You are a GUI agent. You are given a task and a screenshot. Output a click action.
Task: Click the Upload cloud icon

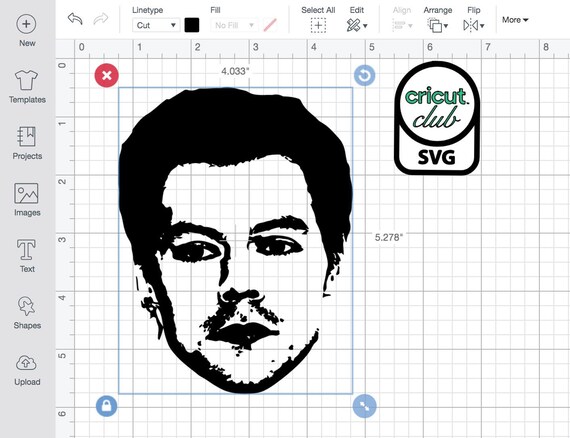(x=26, y=363)
